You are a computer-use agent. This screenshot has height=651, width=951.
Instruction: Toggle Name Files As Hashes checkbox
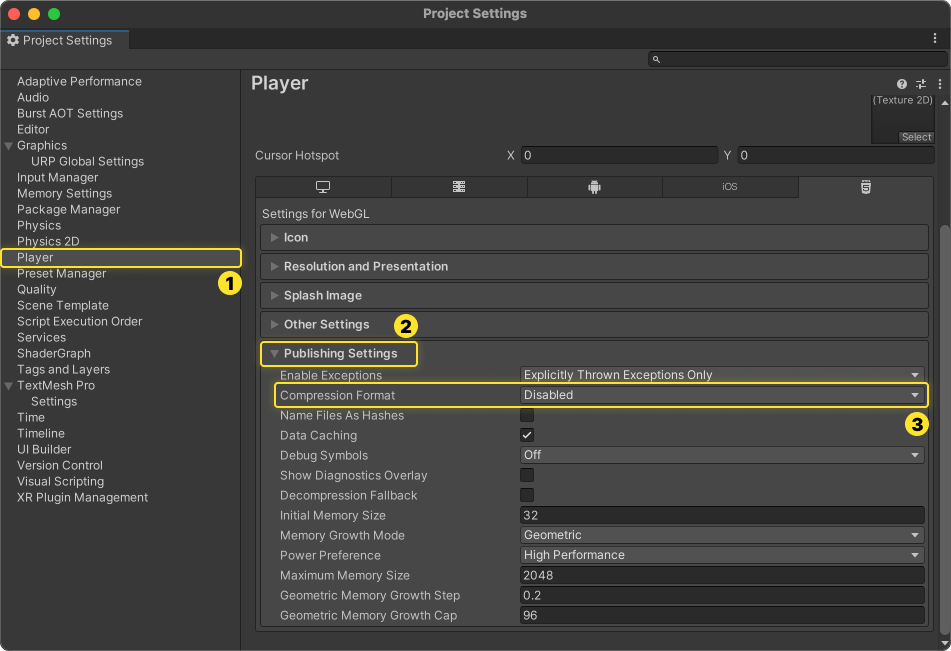[527, 415]
